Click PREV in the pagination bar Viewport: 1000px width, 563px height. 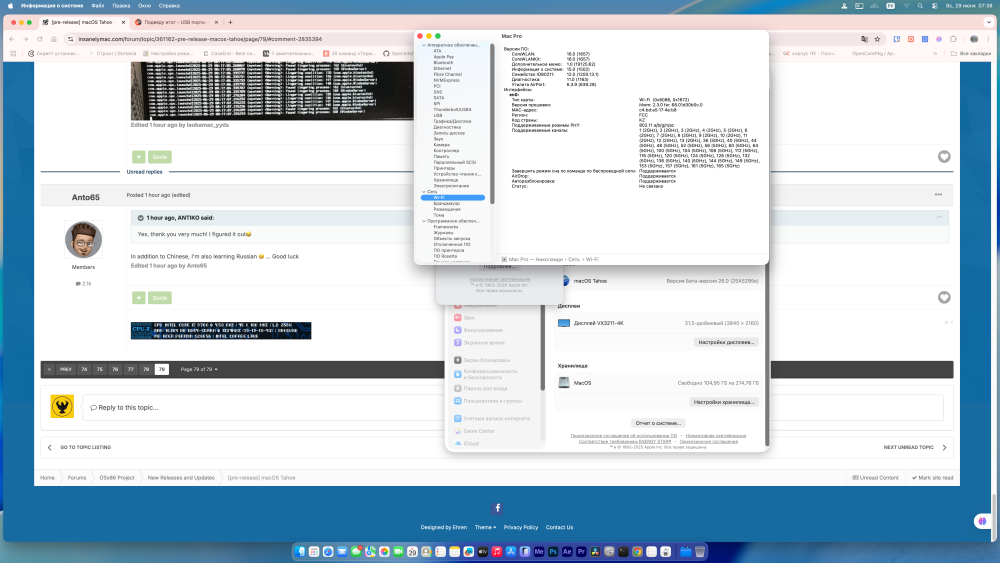pyautogui.click(x=66, y=369)
